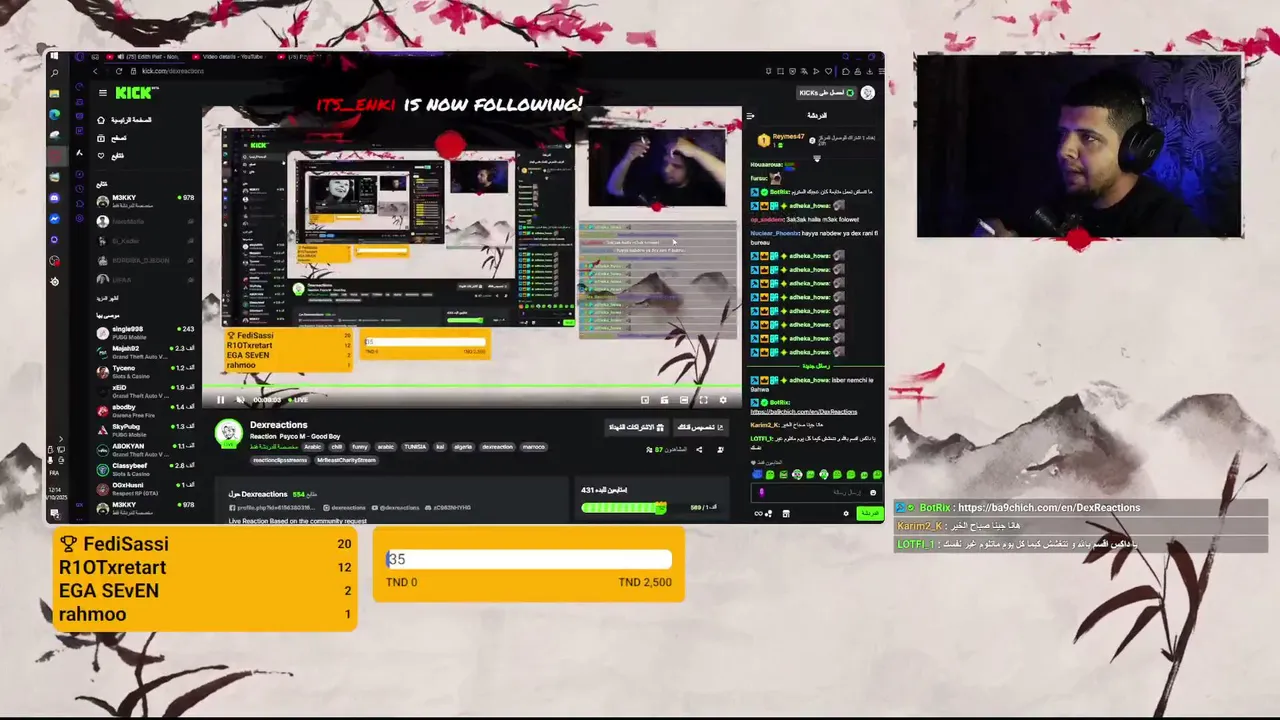Click the green stream progress bar
The height and width of the screenshot is (720, 1280).
click(x=472, y=387)
